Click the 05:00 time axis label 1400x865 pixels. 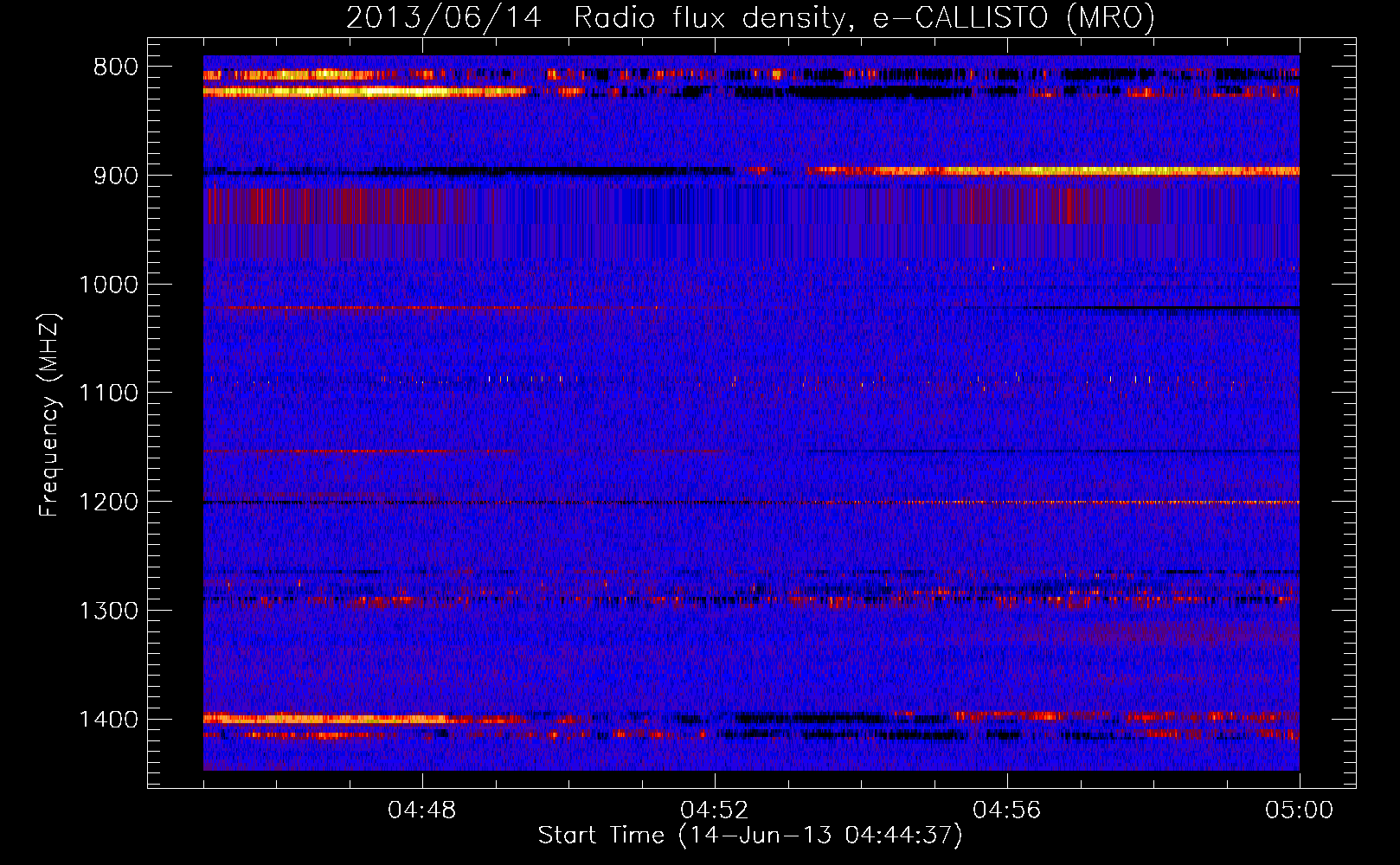1300,811
